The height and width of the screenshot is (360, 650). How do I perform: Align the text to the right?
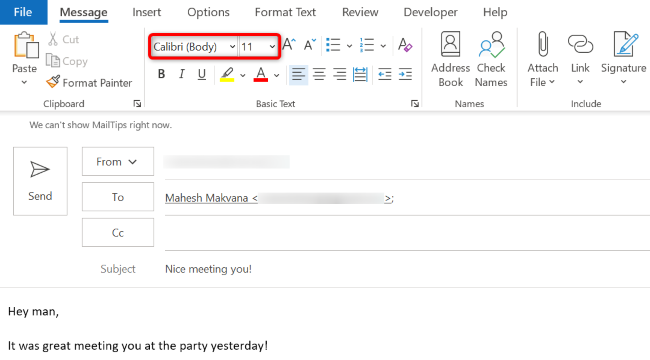(x=340, y=75)
